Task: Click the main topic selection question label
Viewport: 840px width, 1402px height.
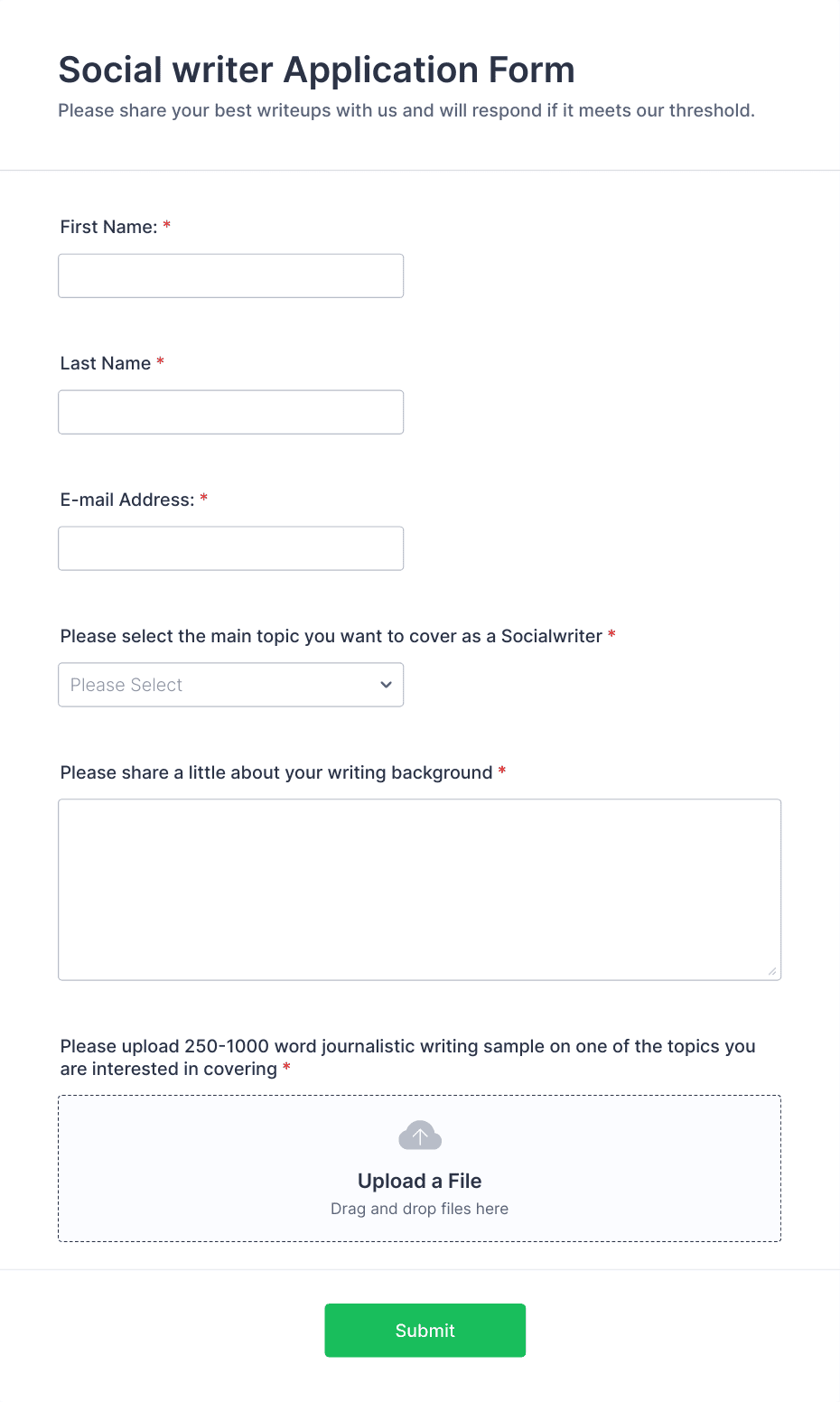Action: point(331,636)
